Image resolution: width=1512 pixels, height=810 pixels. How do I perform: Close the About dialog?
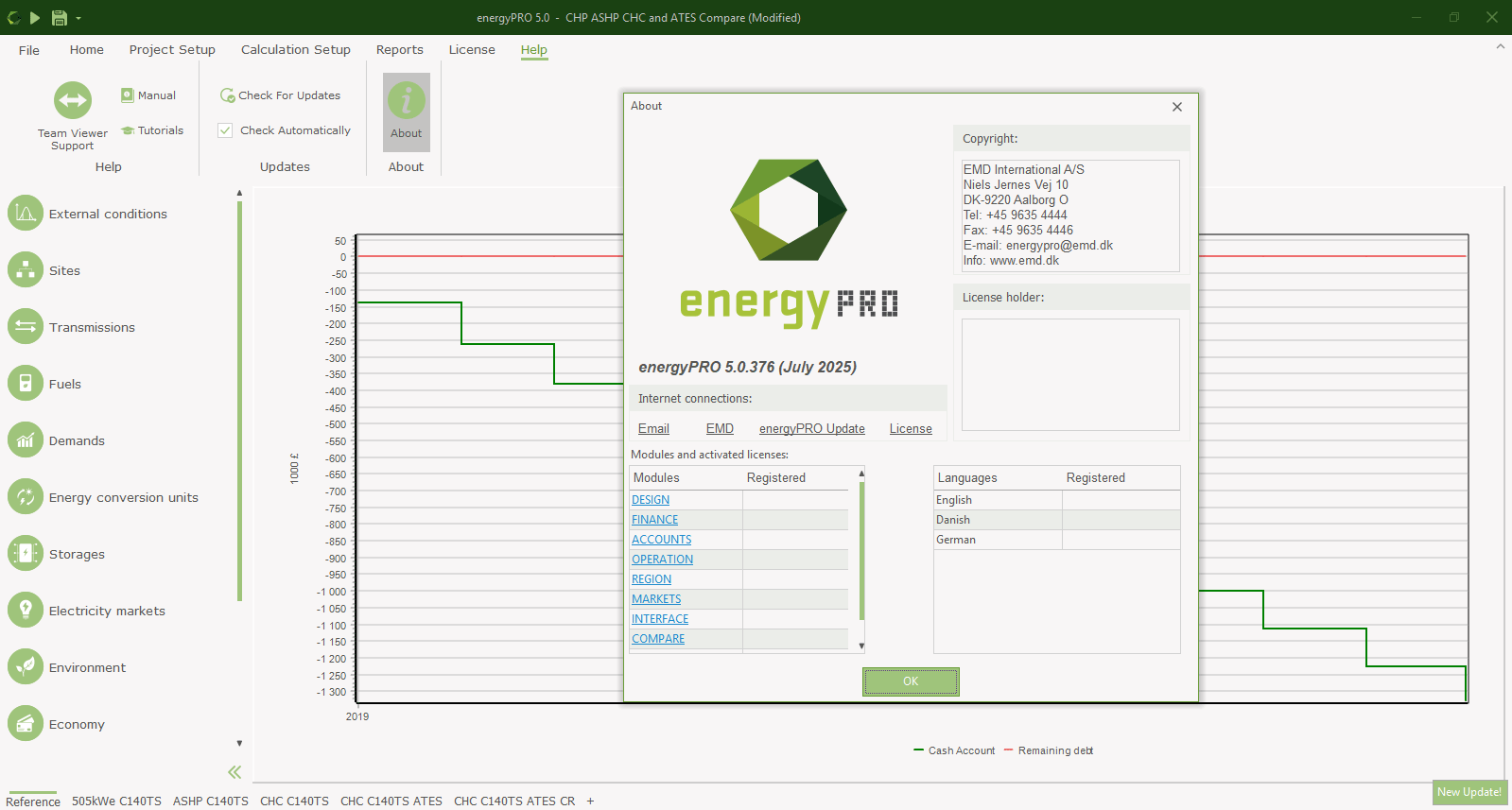coord(1177,107)
